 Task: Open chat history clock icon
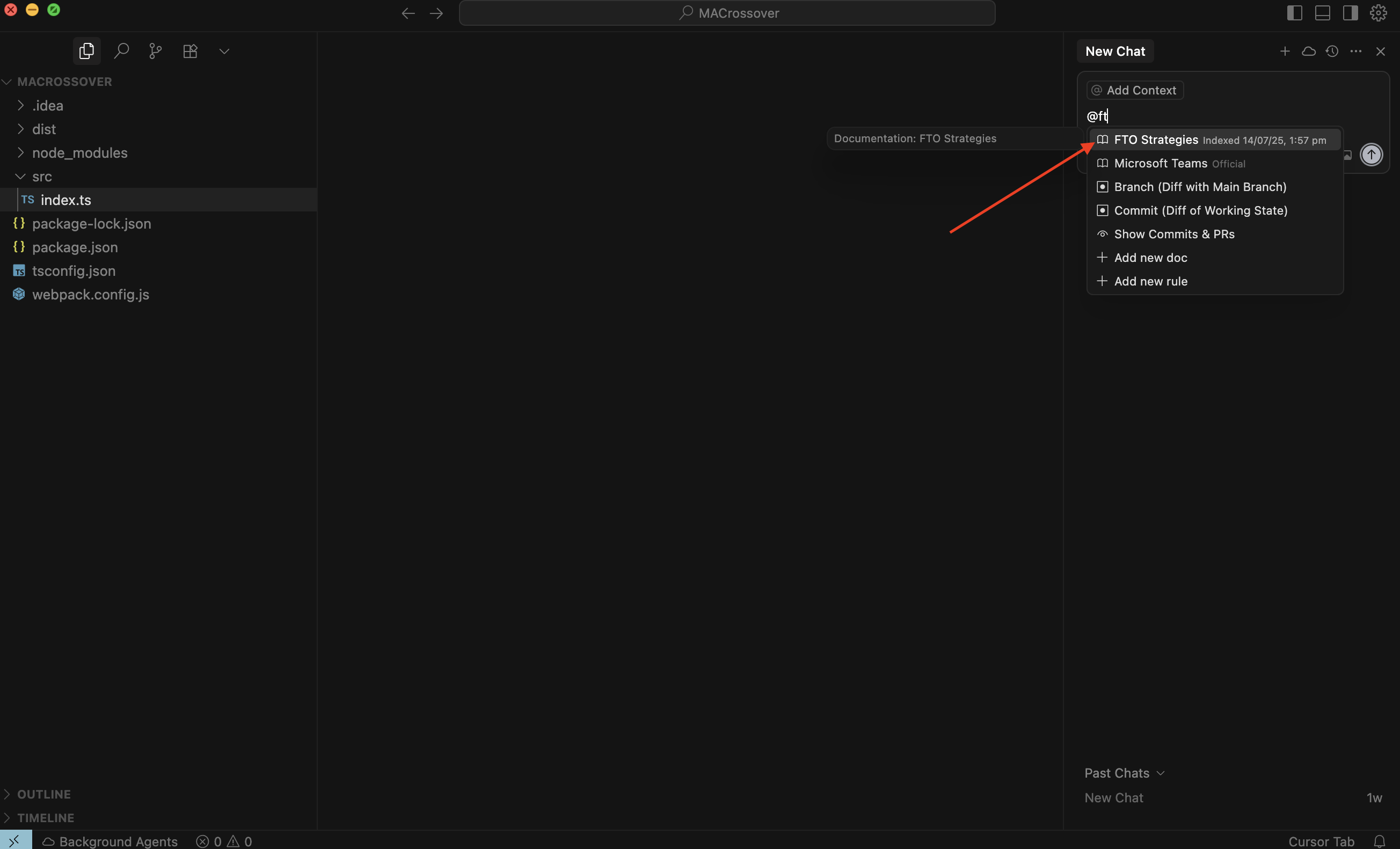coord(1332,51)
